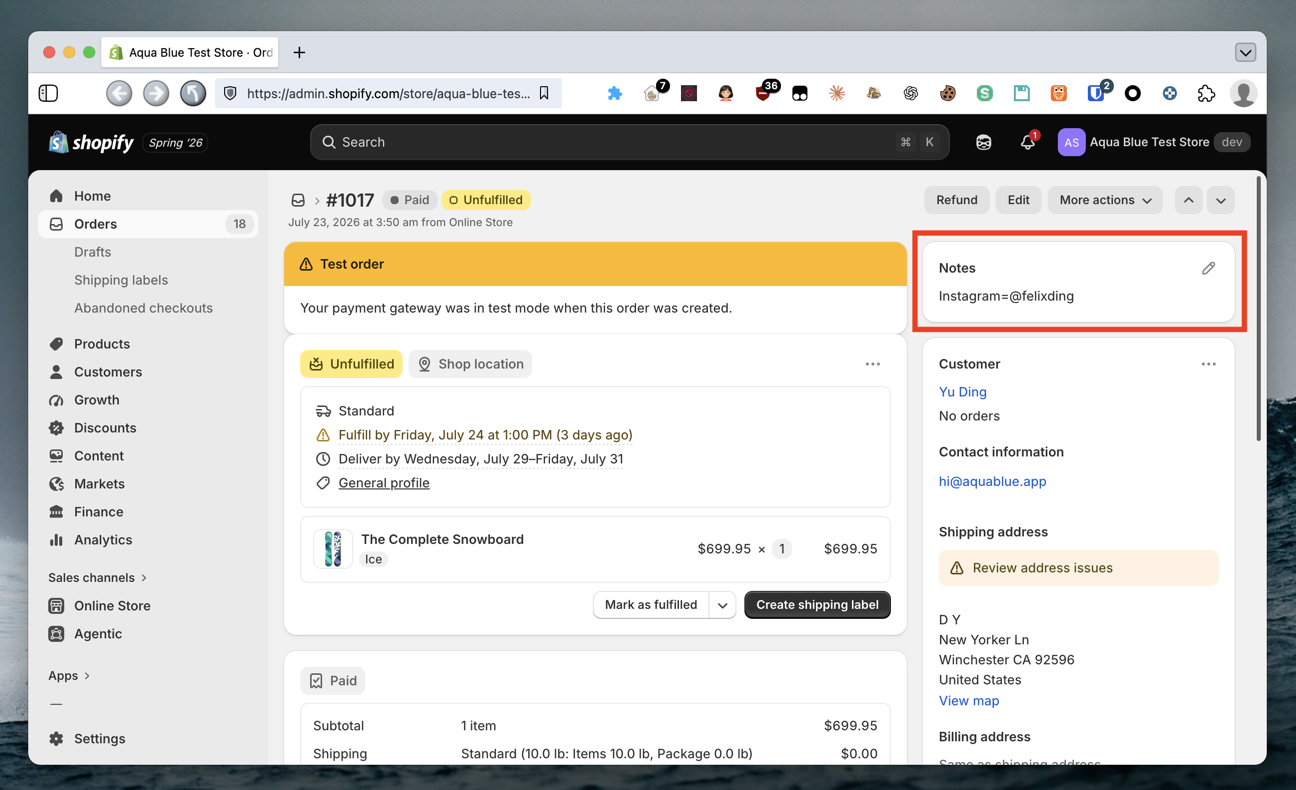
Task: Click the Shop location chip
Action: click(x=470, y=364)
